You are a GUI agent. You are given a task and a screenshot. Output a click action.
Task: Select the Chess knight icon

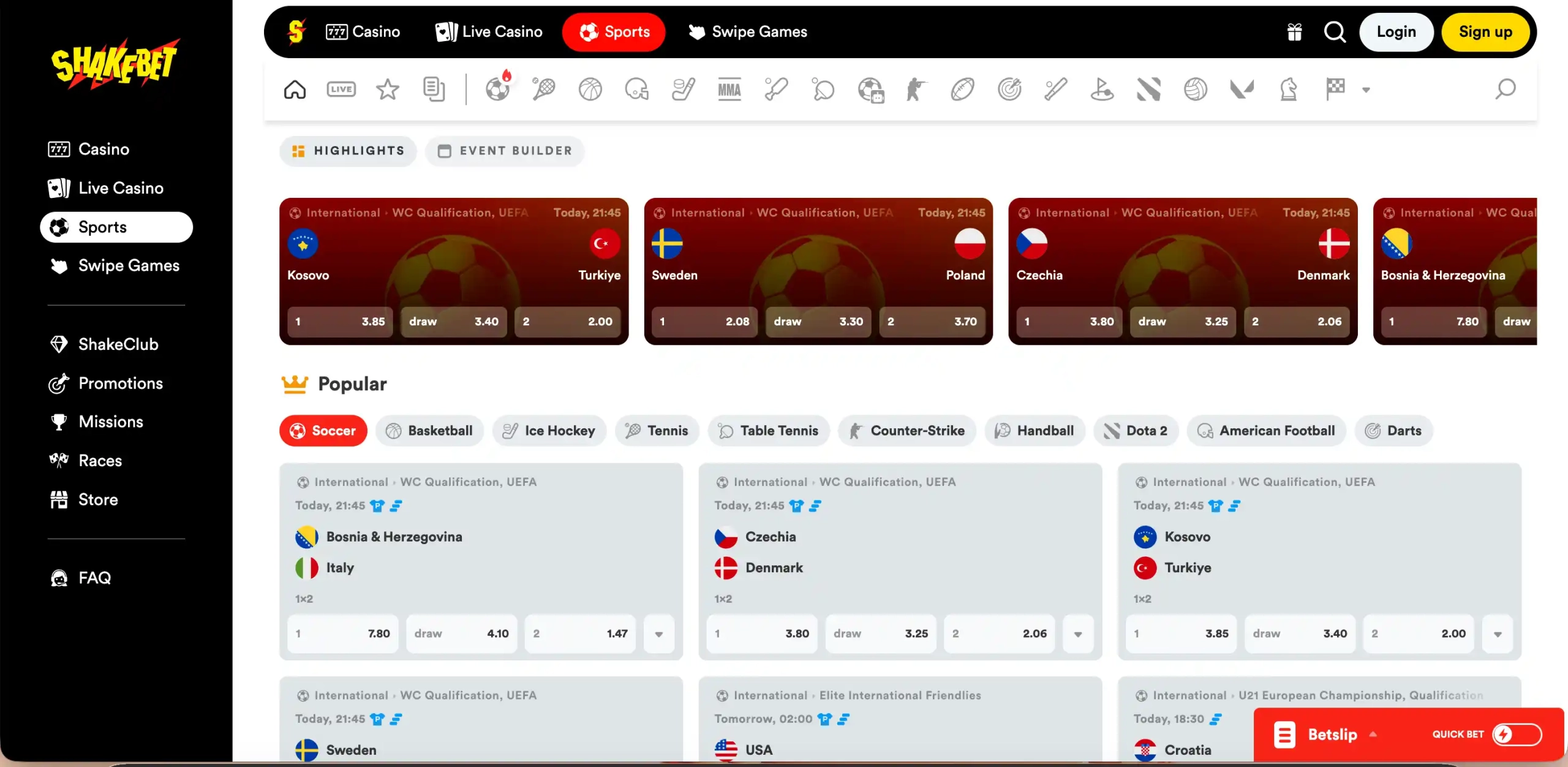[x=1288, y=89]
